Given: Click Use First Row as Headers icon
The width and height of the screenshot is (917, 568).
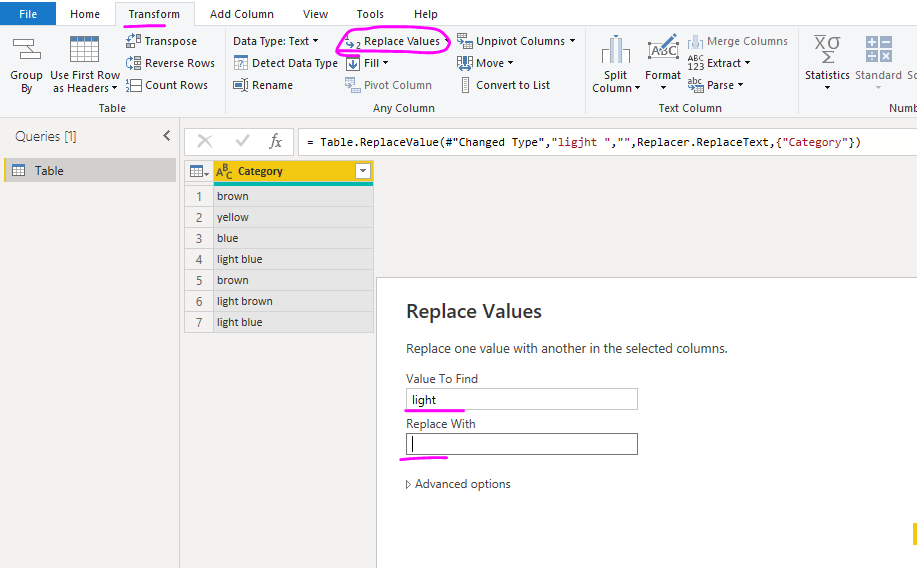Looking at the screenshot, I should (x=84, y=49).
